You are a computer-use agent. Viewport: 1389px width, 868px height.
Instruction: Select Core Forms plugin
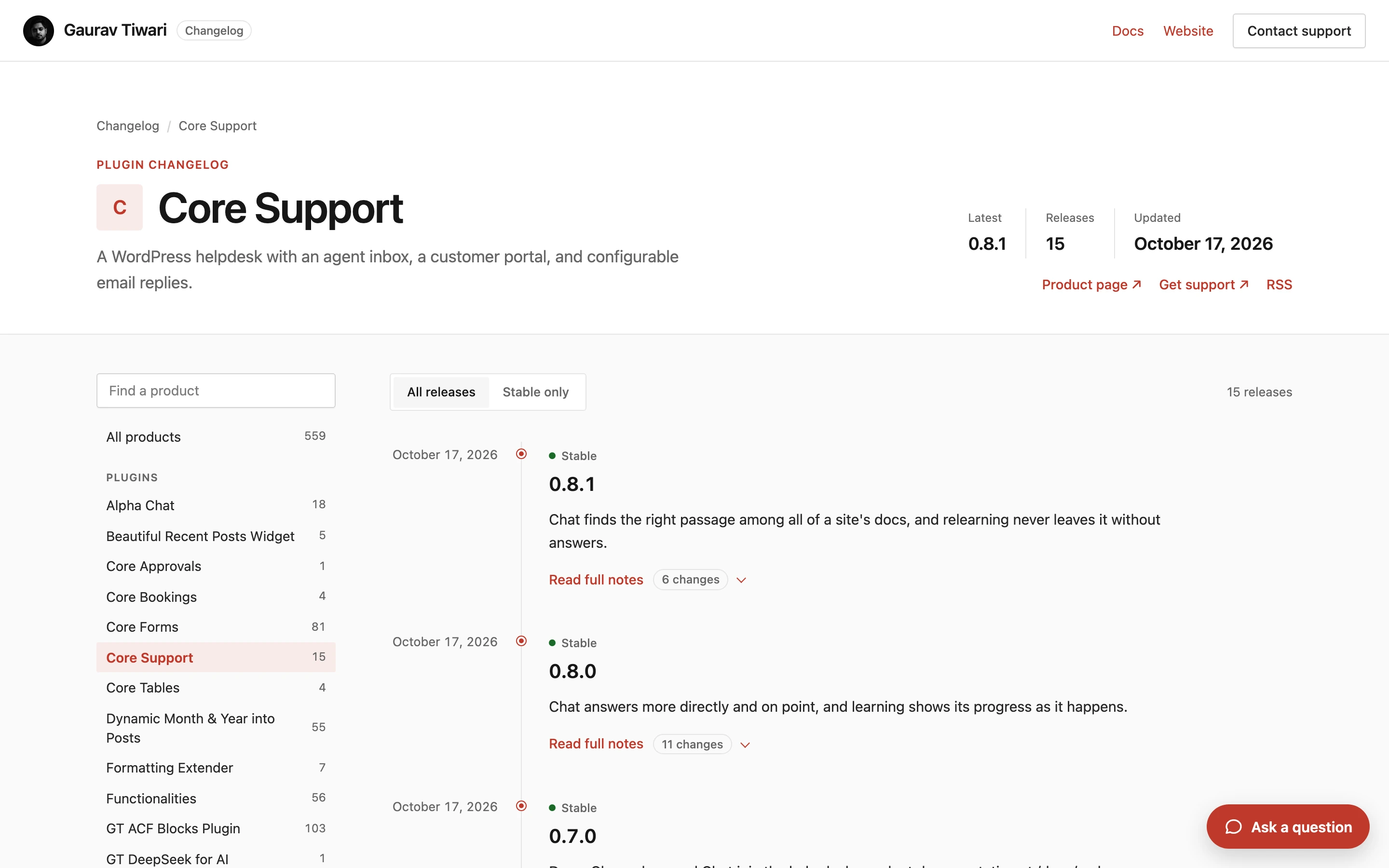coord(216,627)
